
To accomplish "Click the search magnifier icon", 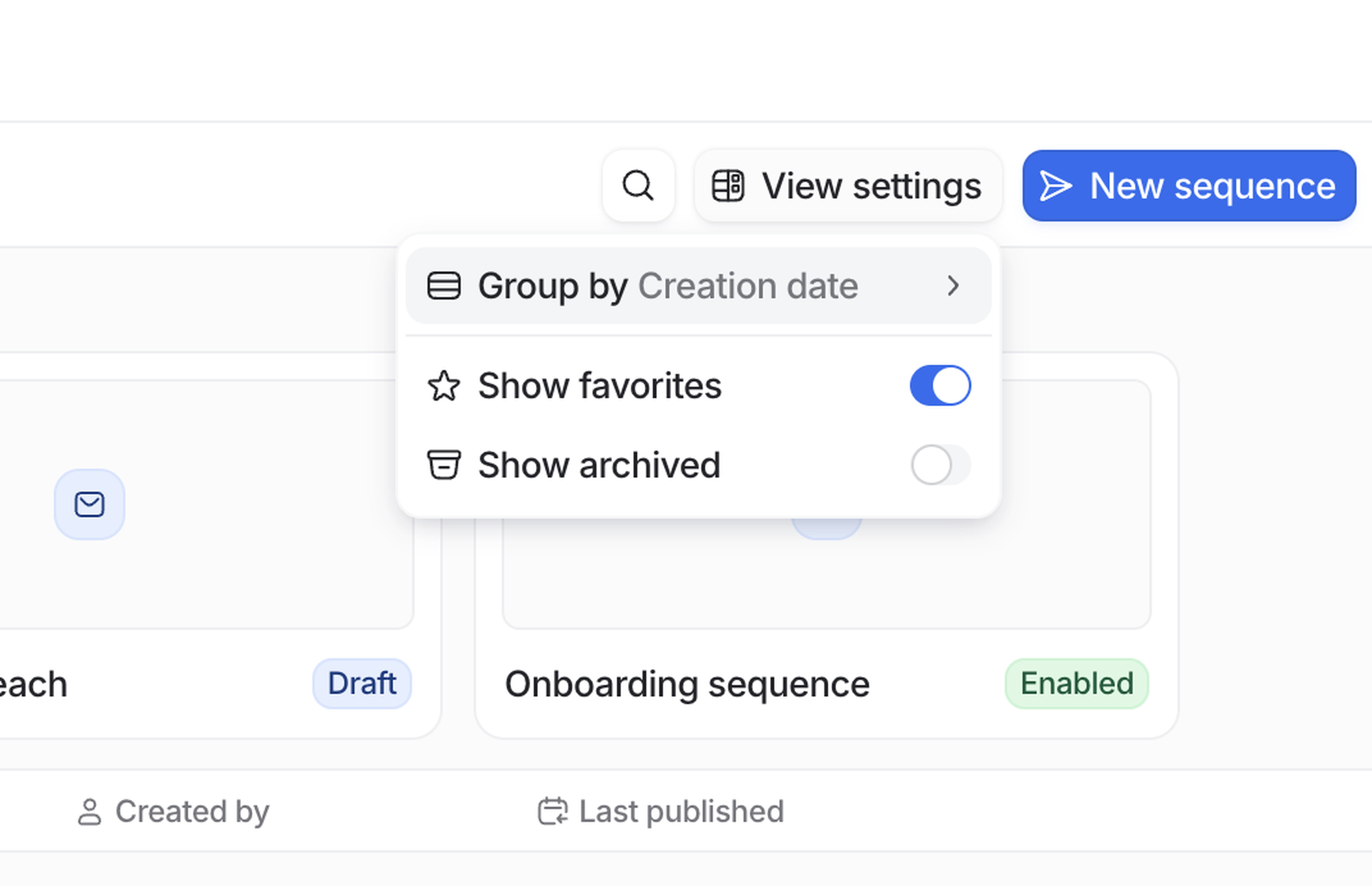I will point(638,186).
